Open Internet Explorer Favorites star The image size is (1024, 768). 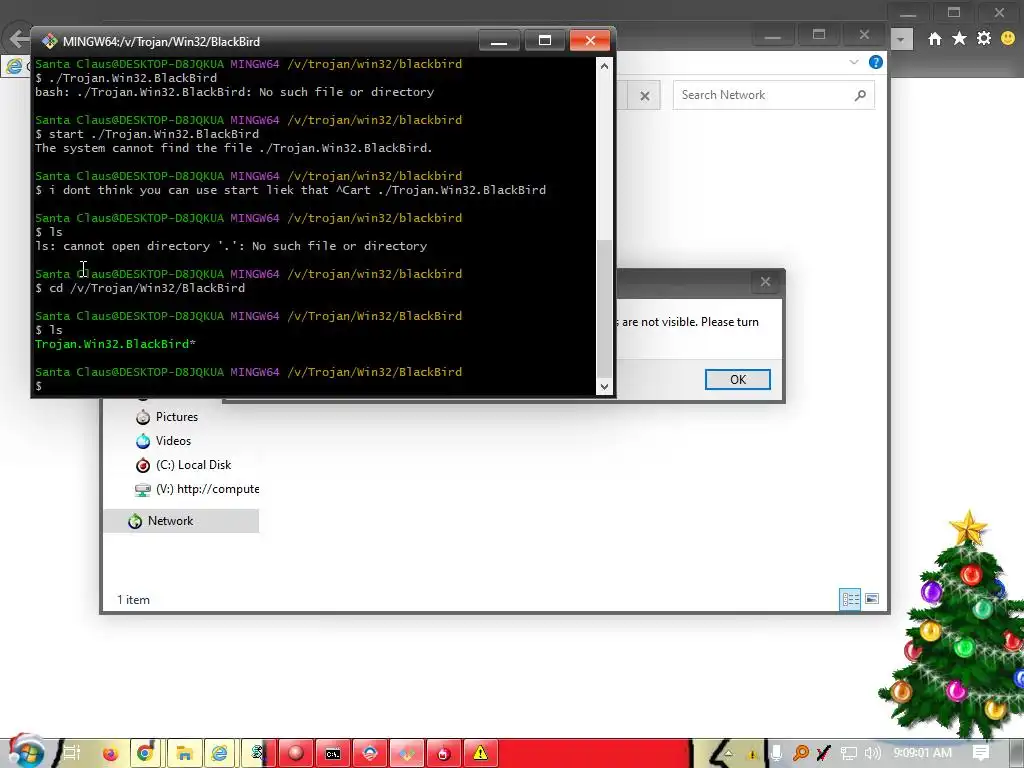tap(959, 39)
